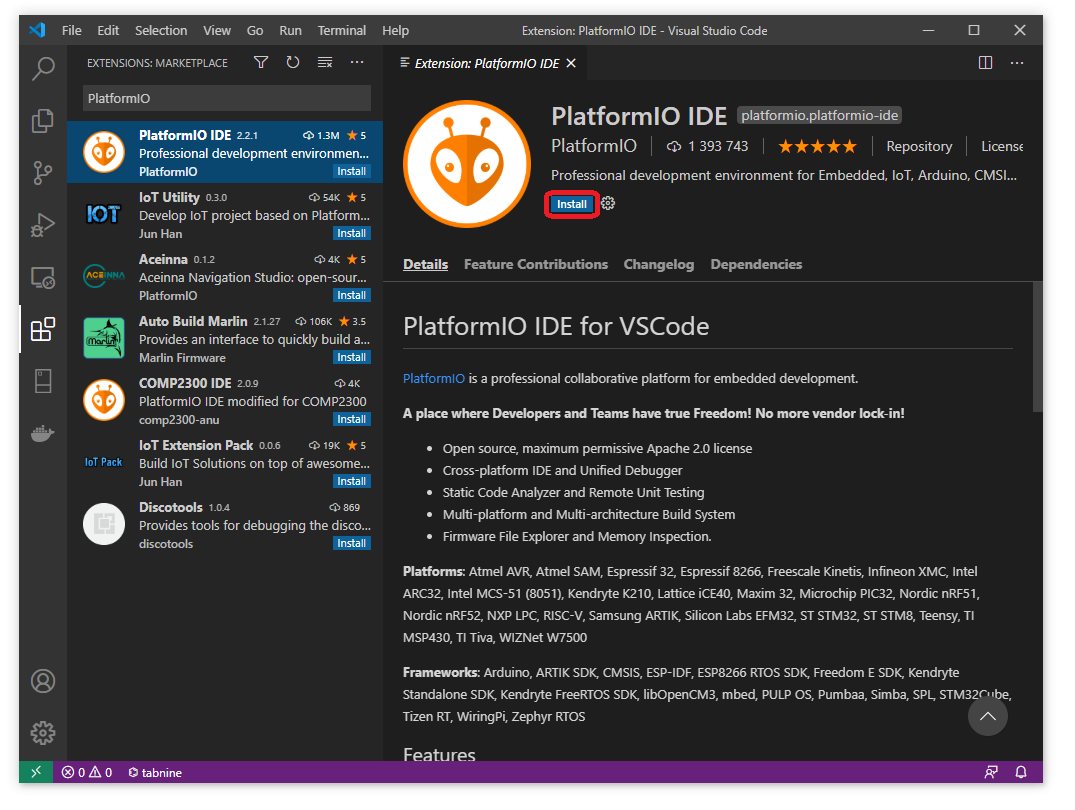Split the editor to the right
This screenshot has width=1075, height=810.
coord(985,63)
